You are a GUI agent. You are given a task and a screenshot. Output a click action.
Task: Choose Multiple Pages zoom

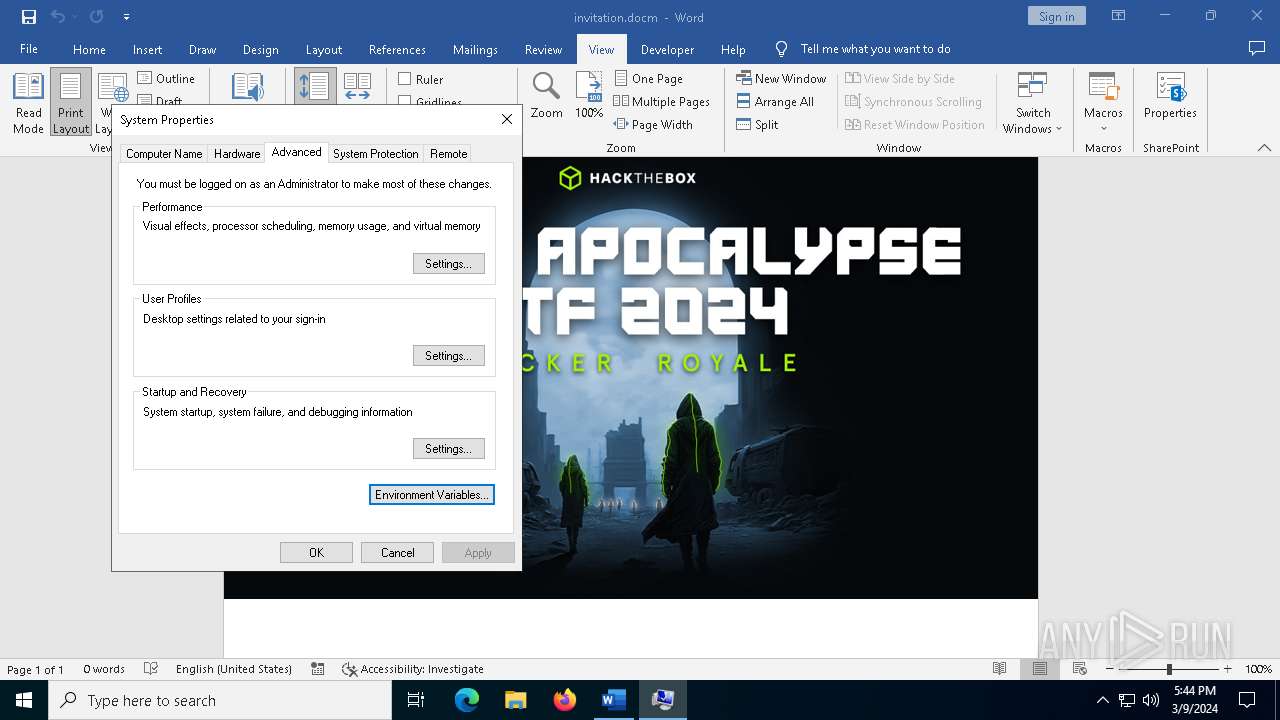click(x=662, y=101)
